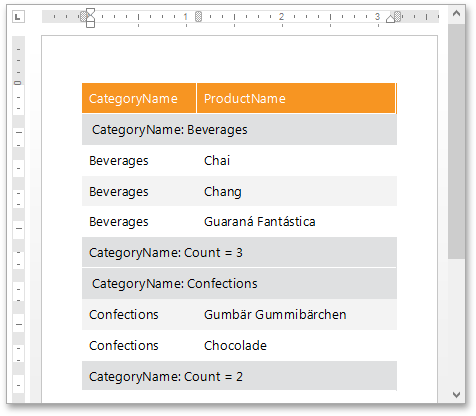
Task: Click the zero mark on vertical ruler
Action: click(x=18, y=83)
